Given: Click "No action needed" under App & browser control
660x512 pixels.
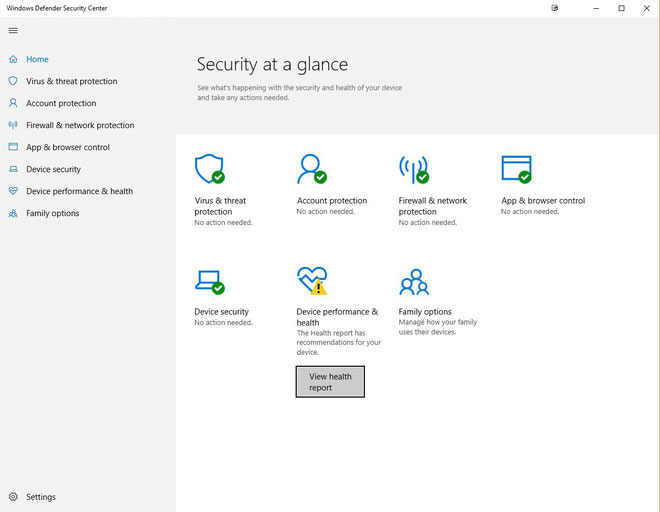Looking at the screenshot, I should [x=530, y=212].
